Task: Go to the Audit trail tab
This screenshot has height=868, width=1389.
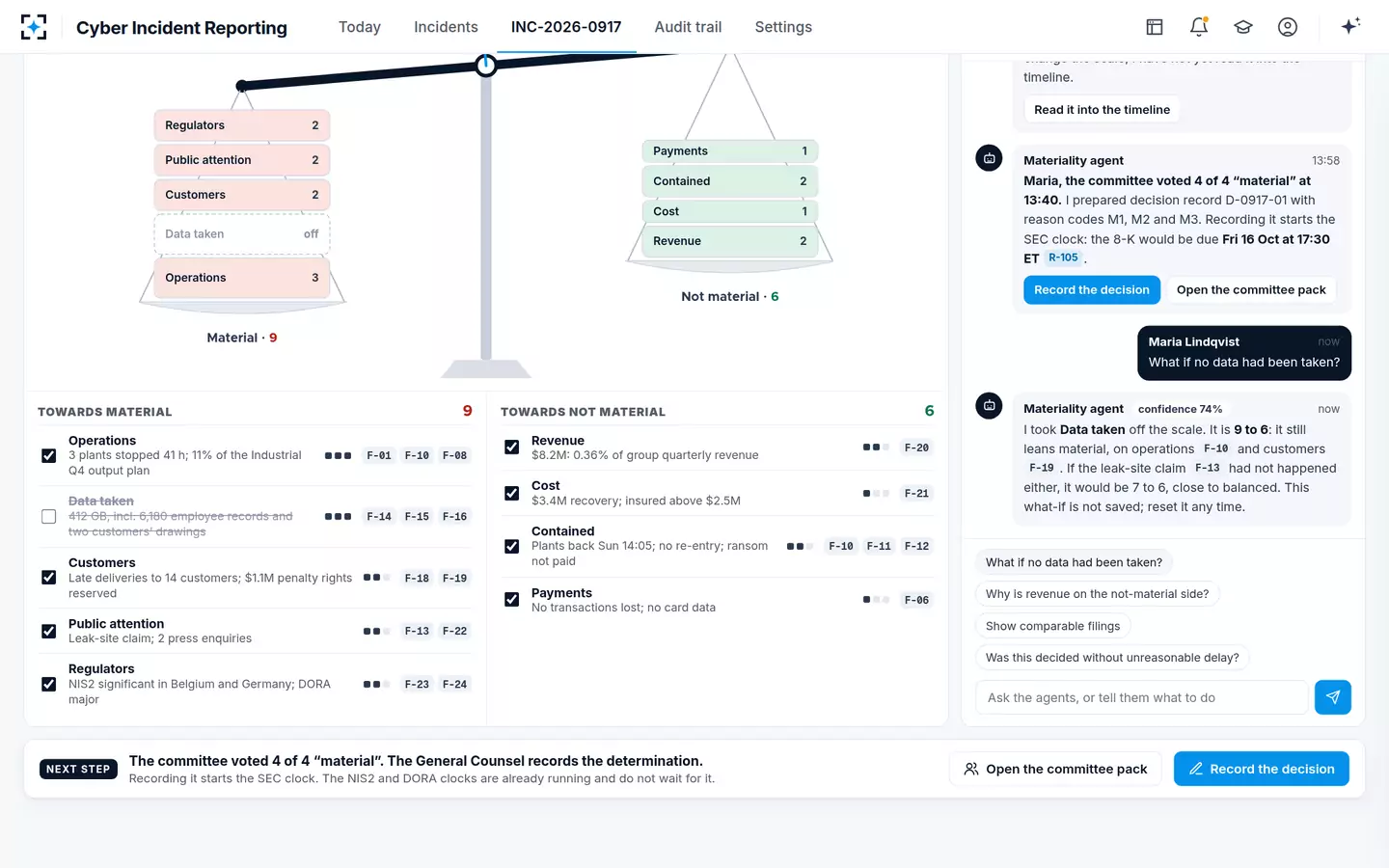Action: tap(688, 27)
